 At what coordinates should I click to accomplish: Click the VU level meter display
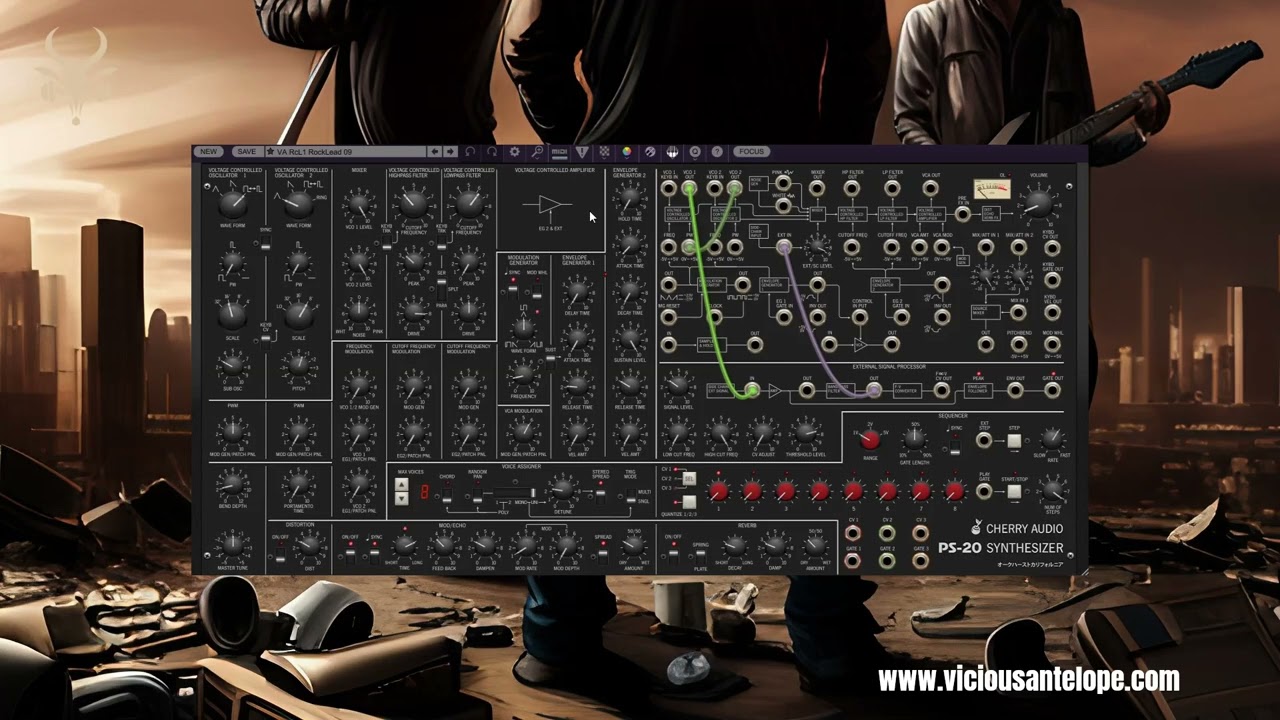tap(992, 189)
